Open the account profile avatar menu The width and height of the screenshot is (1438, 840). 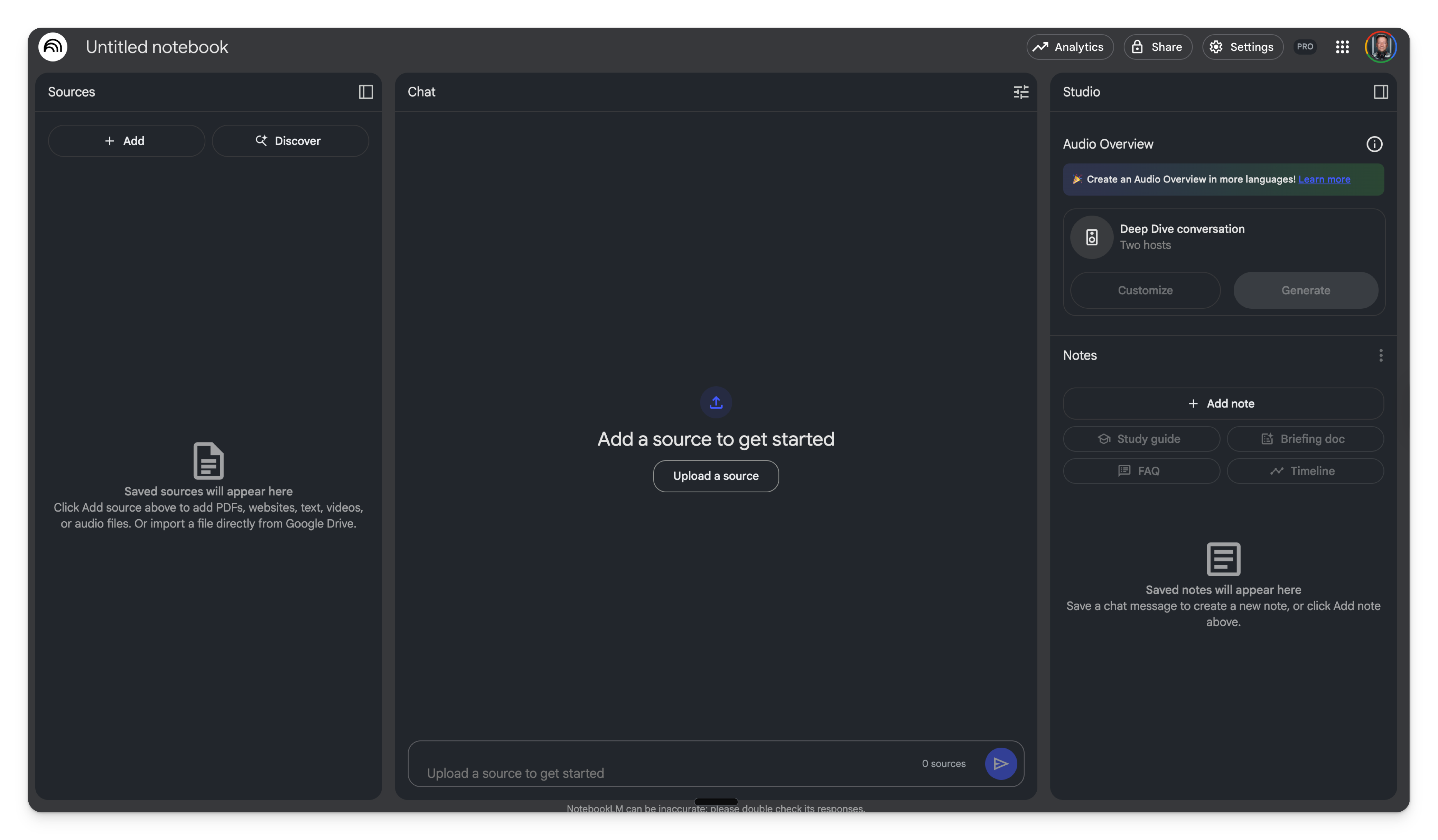point(1380,47)
